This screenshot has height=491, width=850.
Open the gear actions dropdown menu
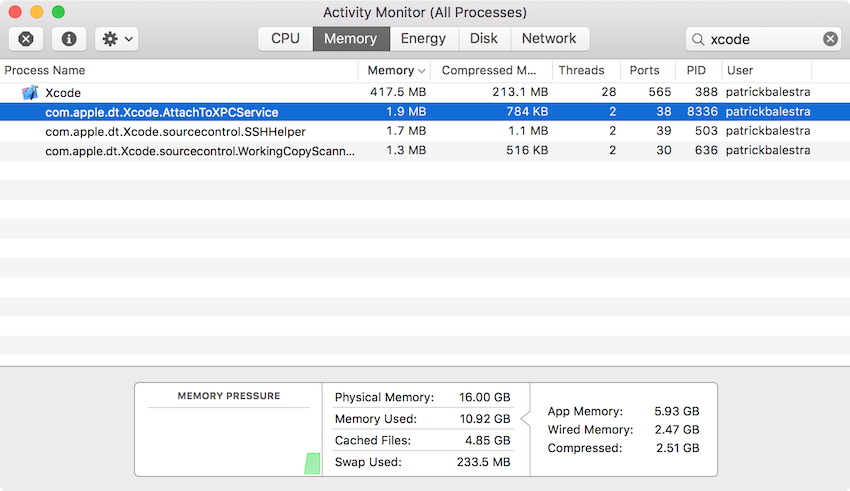[117, 39]
